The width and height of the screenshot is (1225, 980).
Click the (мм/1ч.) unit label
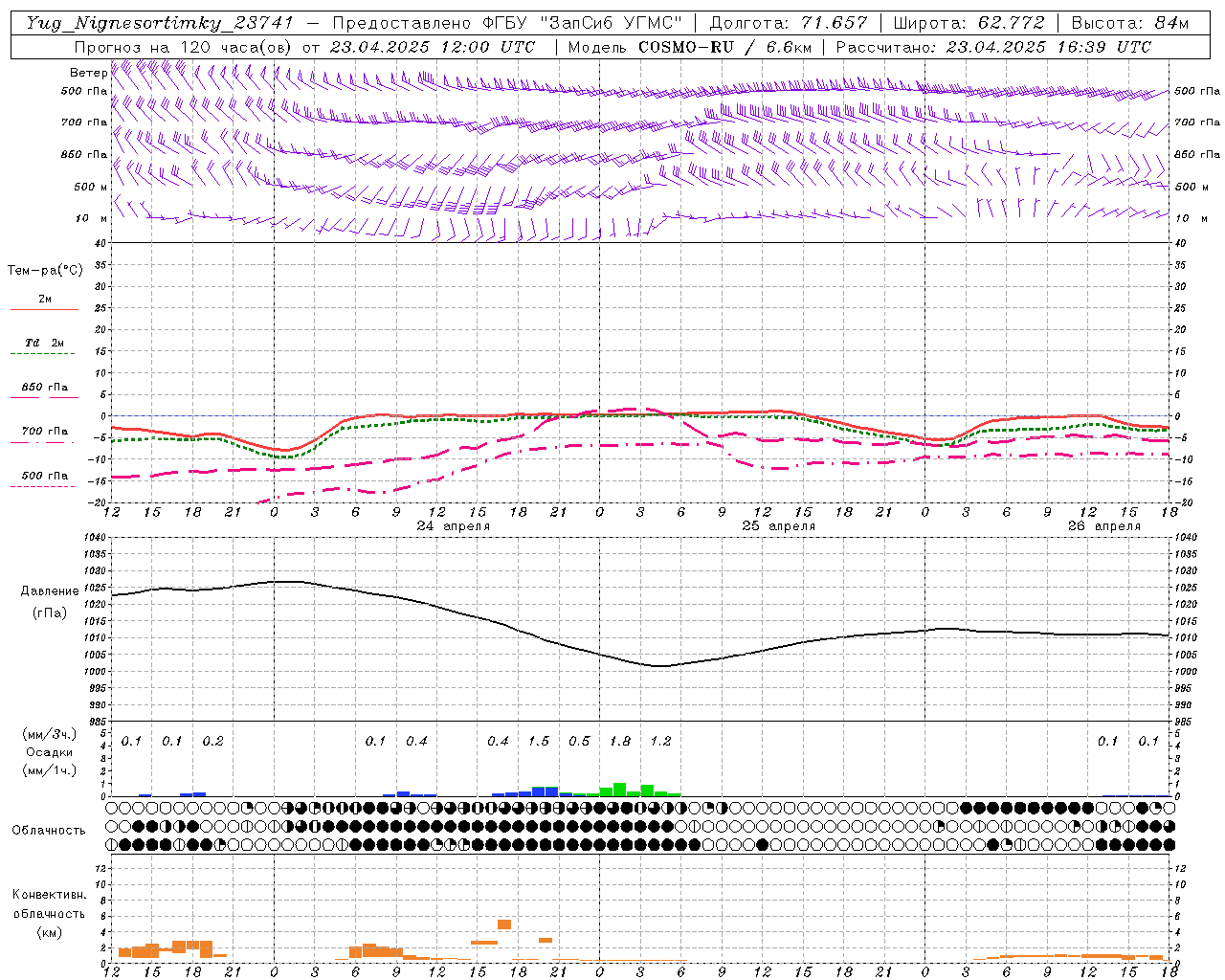(49, 770)
